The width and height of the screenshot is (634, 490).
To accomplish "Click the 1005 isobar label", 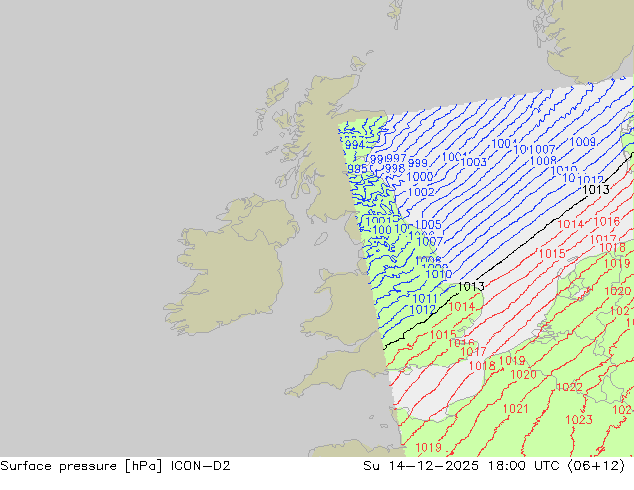I will point(428,224).
